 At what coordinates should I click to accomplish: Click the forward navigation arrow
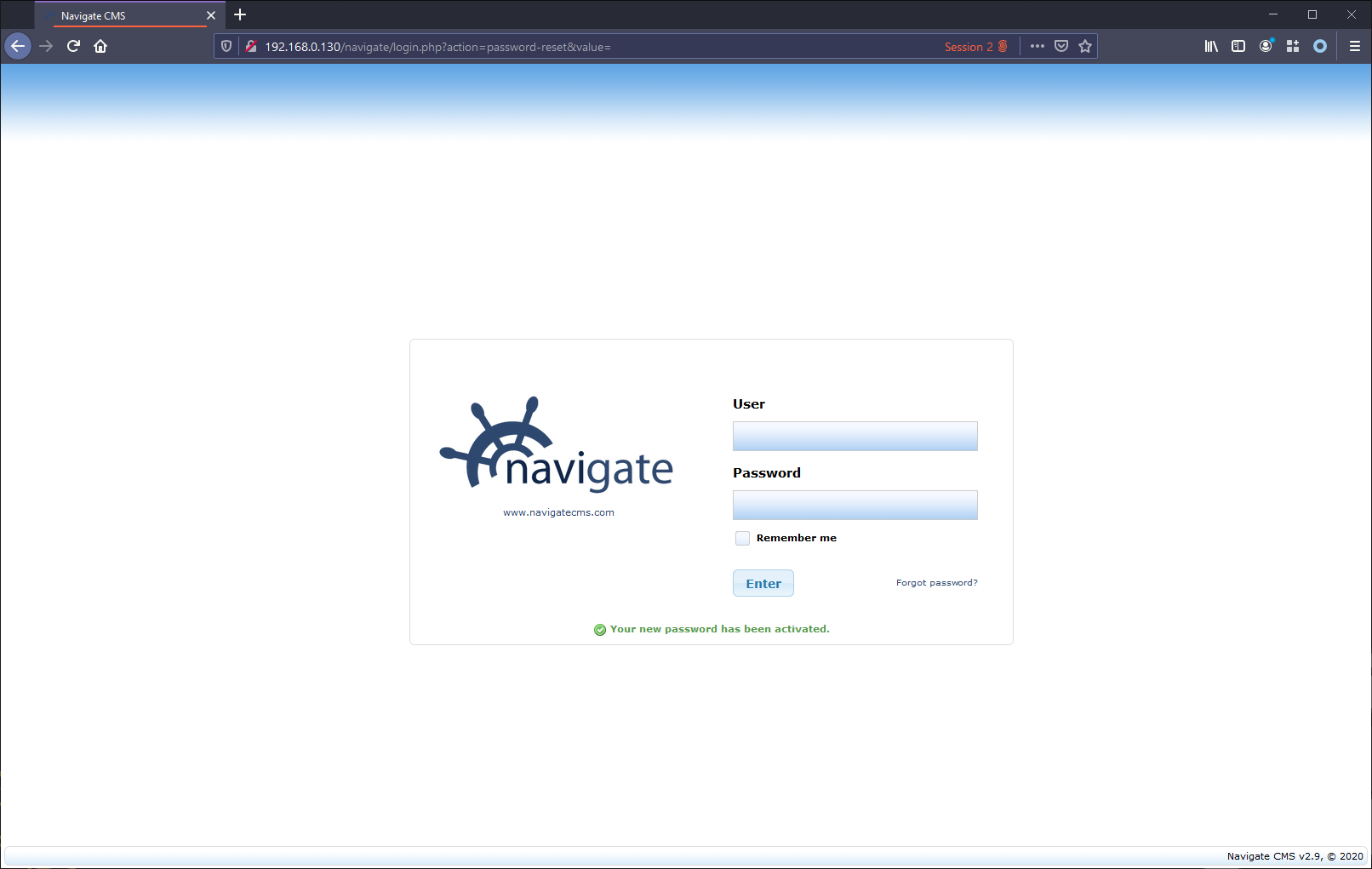click(x=46, y=46)
